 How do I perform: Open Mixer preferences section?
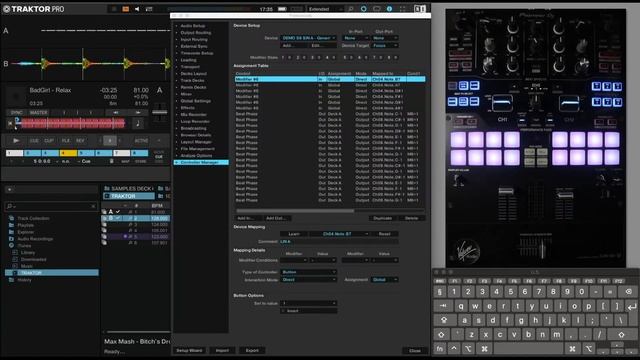tap(186, 94)
